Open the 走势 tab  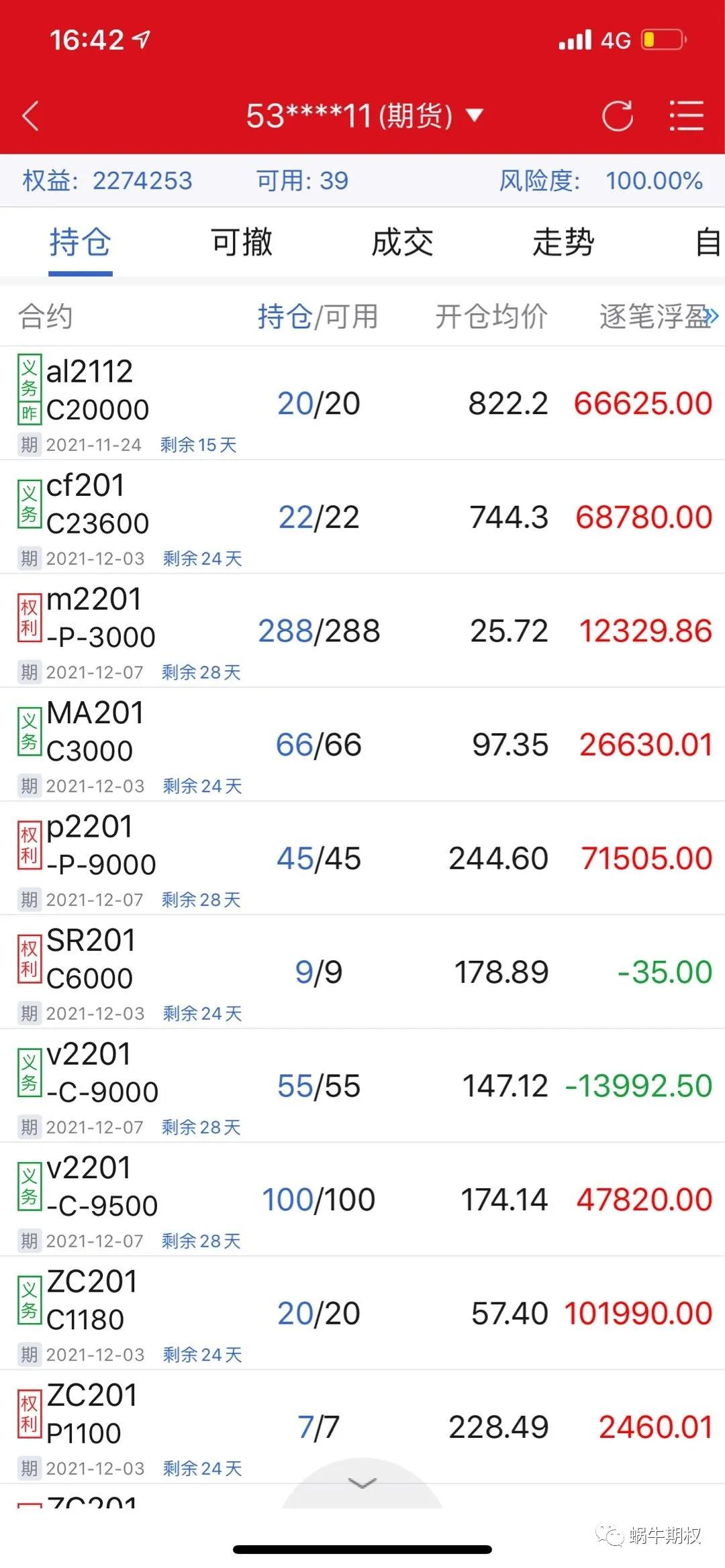point(563,242)
